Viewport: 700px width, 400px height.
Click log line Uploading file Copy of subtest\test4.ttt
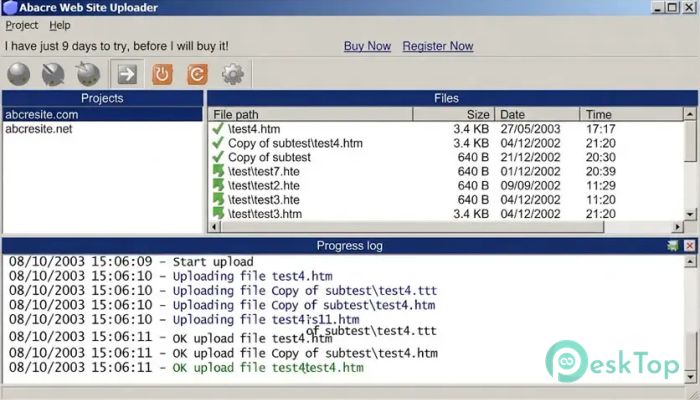pyautogui.click(x=223, y=291)
